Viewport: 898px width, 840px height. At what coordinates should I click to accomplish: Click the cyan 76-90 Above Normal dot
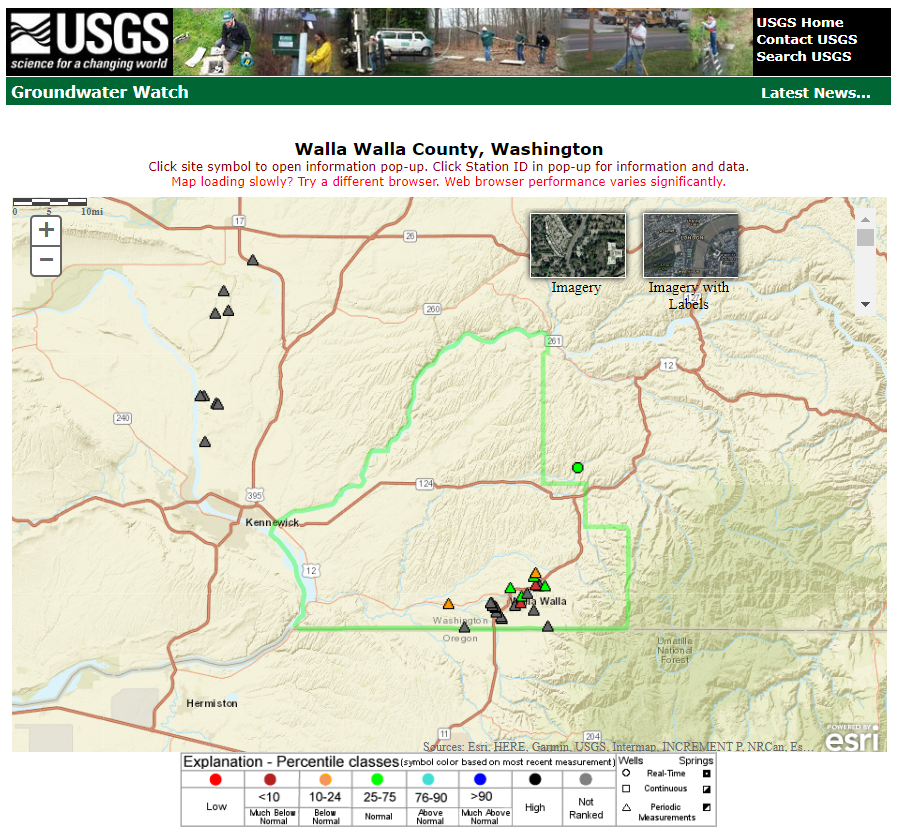(428, 779)
